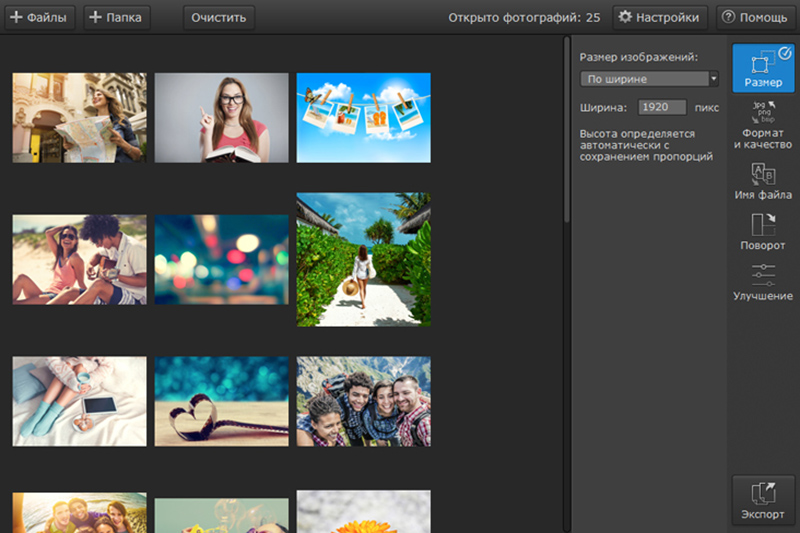
Task: Select the woman with glasses and book thumbnail
Action: coord(221,118)
